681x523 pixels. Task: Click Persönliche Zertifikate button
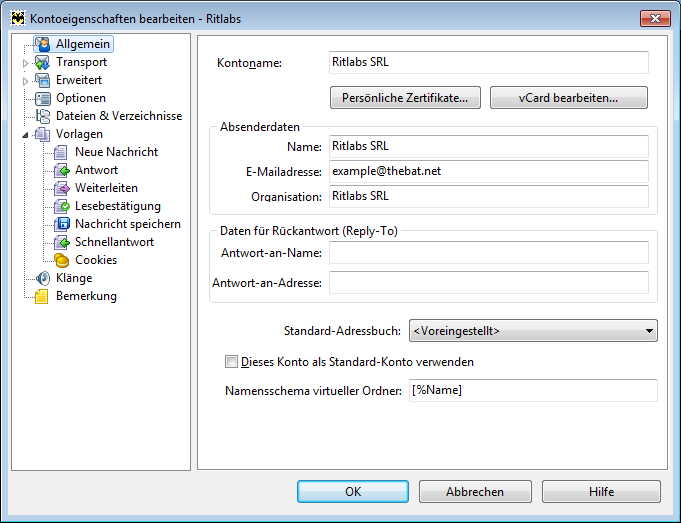(x=405, y=98)
